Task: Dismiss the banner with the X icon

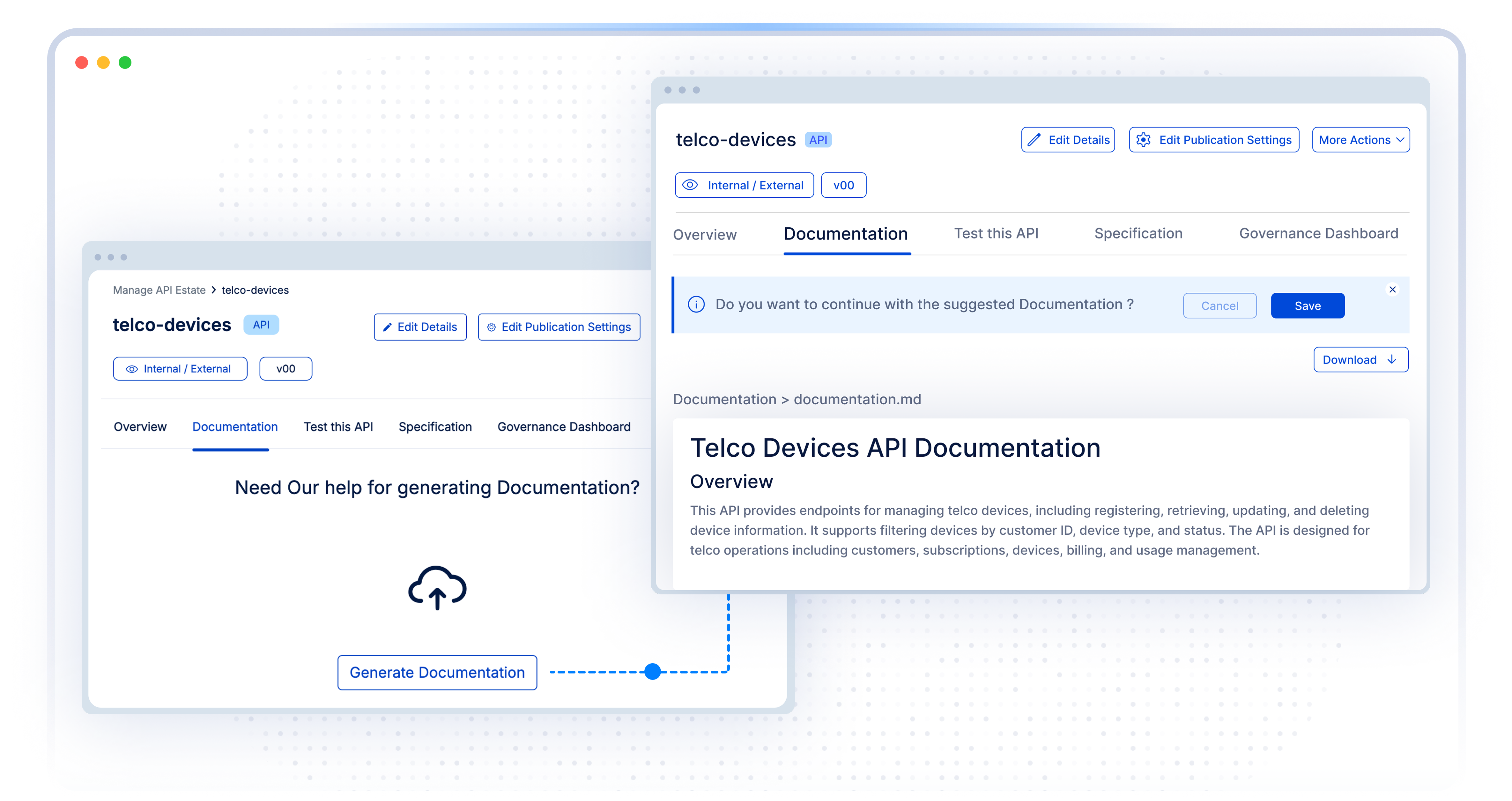Action: pyautogui.click(x=1392, y=289)
